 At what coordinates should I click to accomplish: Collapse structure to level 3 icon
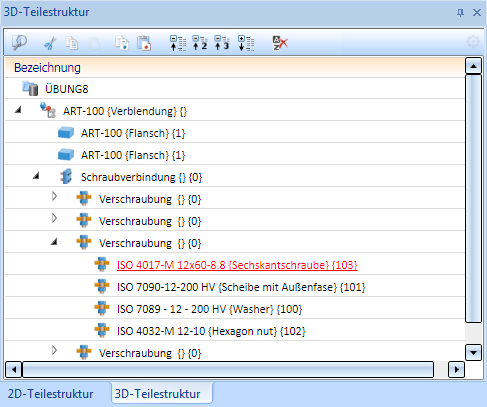pos(222,43)
